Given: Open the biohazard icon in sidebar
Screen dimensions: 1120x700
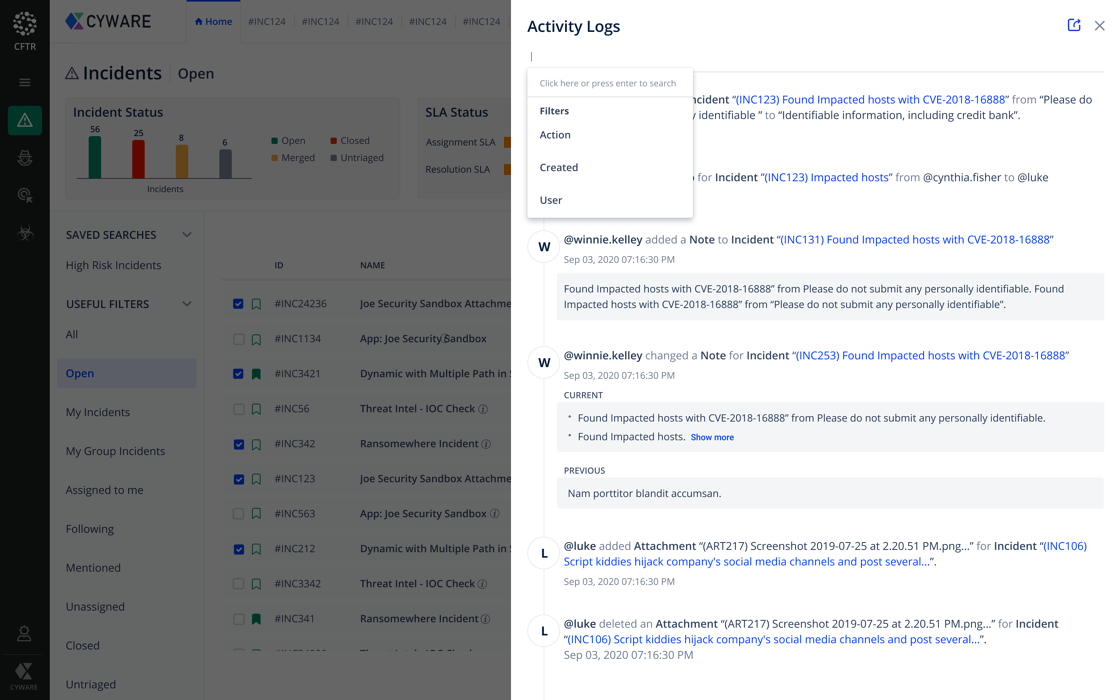Looking at the screenshot, I should [x=25, y=233].
